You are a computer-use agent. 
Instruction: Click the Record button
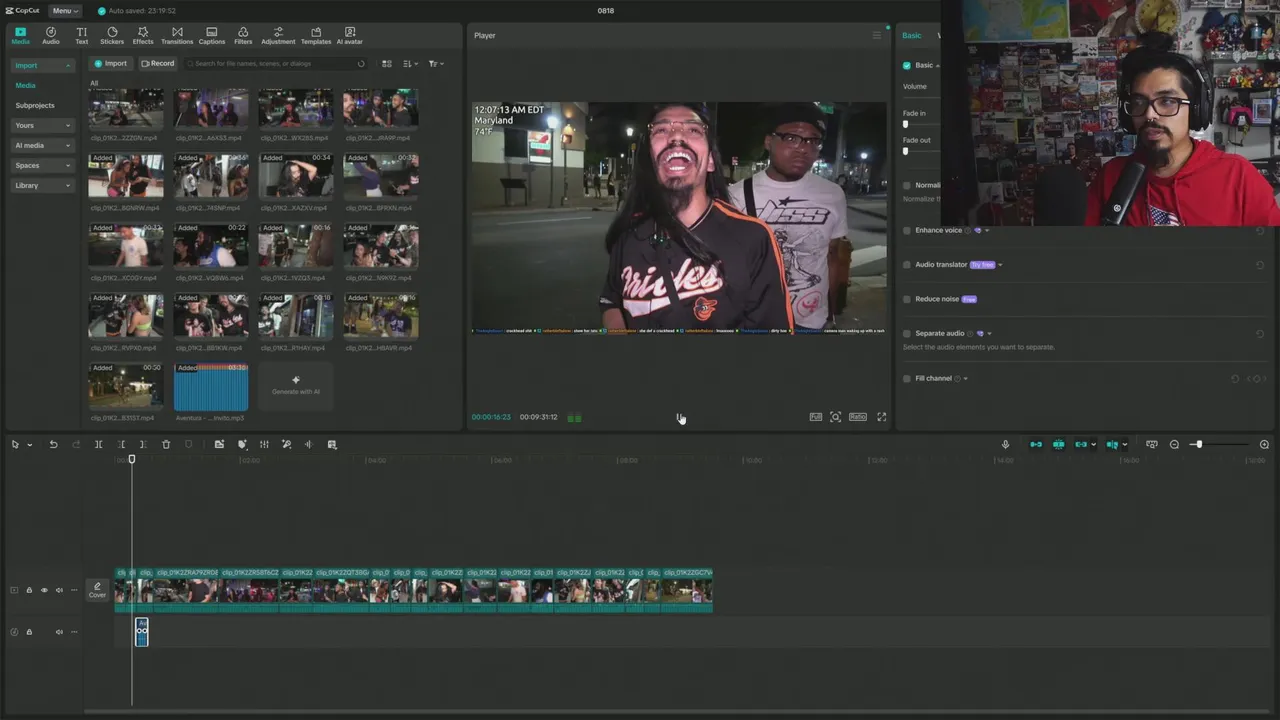pos(157,63)
